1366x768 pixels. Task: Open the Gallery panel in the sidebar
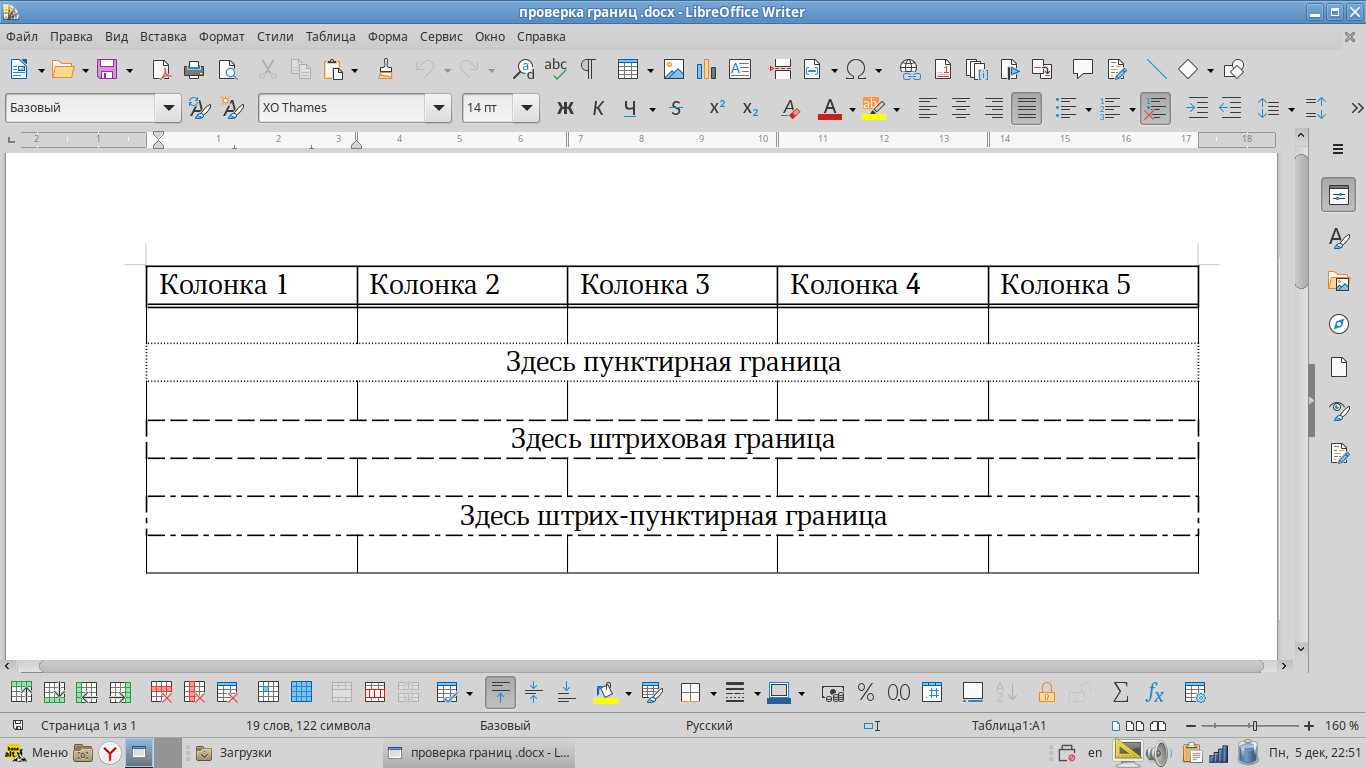coord(1339,281)
